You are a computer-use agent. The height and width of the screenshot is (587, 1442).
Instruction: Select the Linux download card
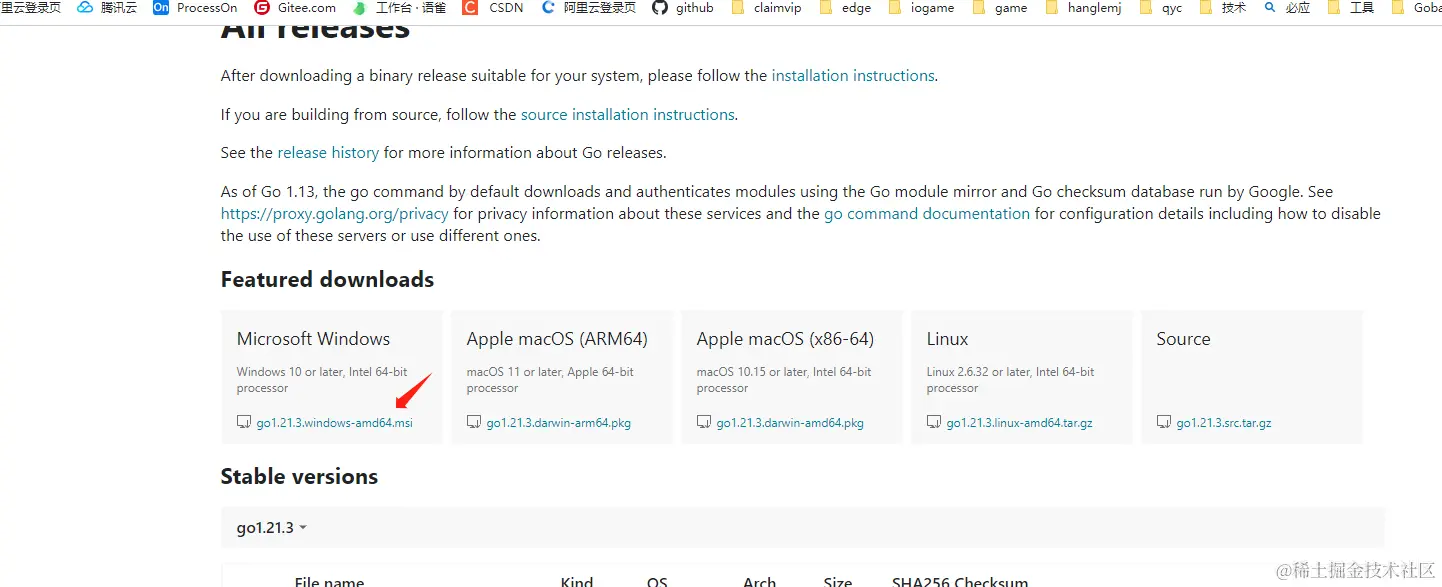point(1022,377)
